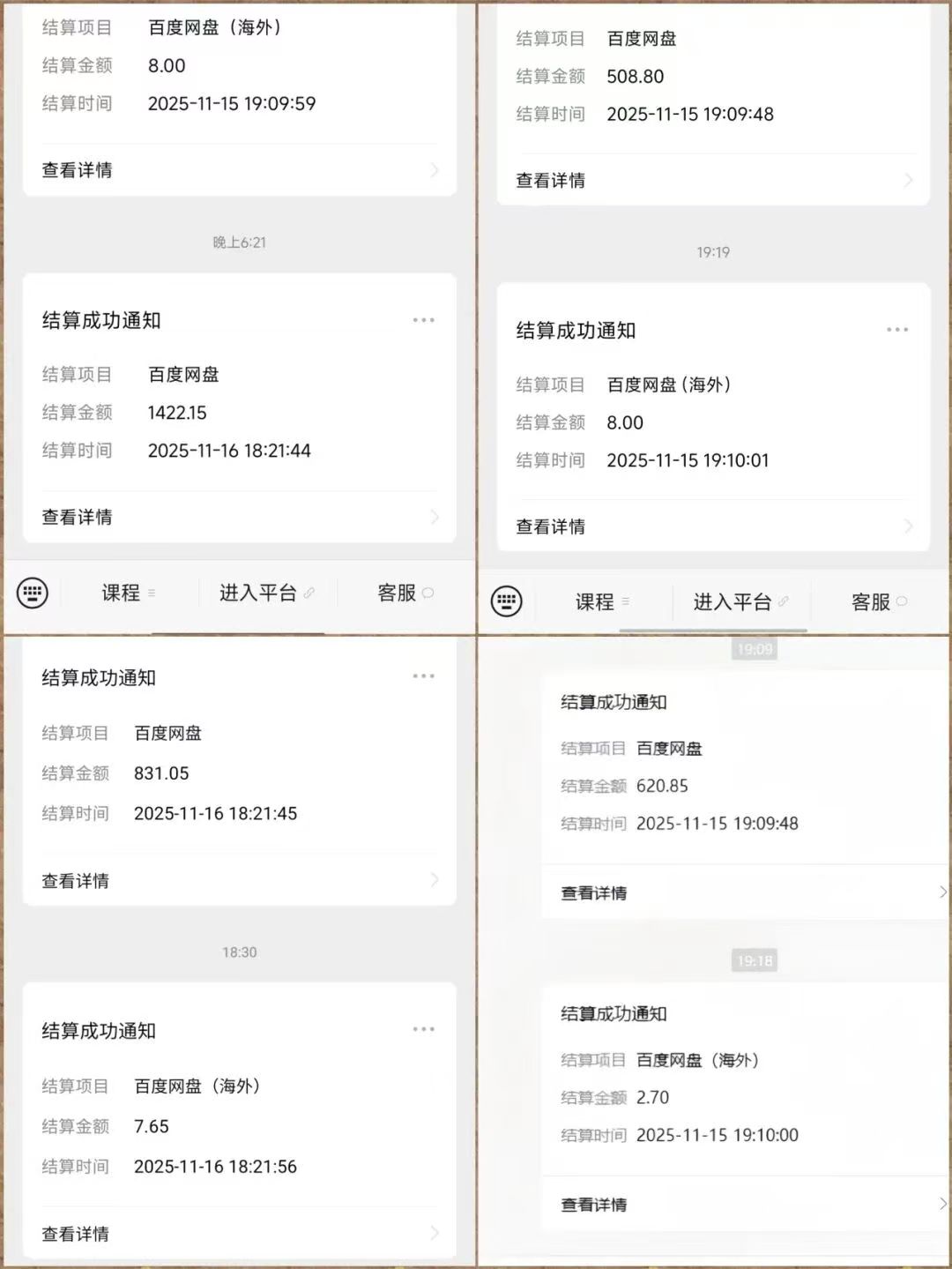The width and height of the screenshot is (952, 1269).
Task: Open 查看详情 for the 19:09:59 settlement
Action: point(240,170)
